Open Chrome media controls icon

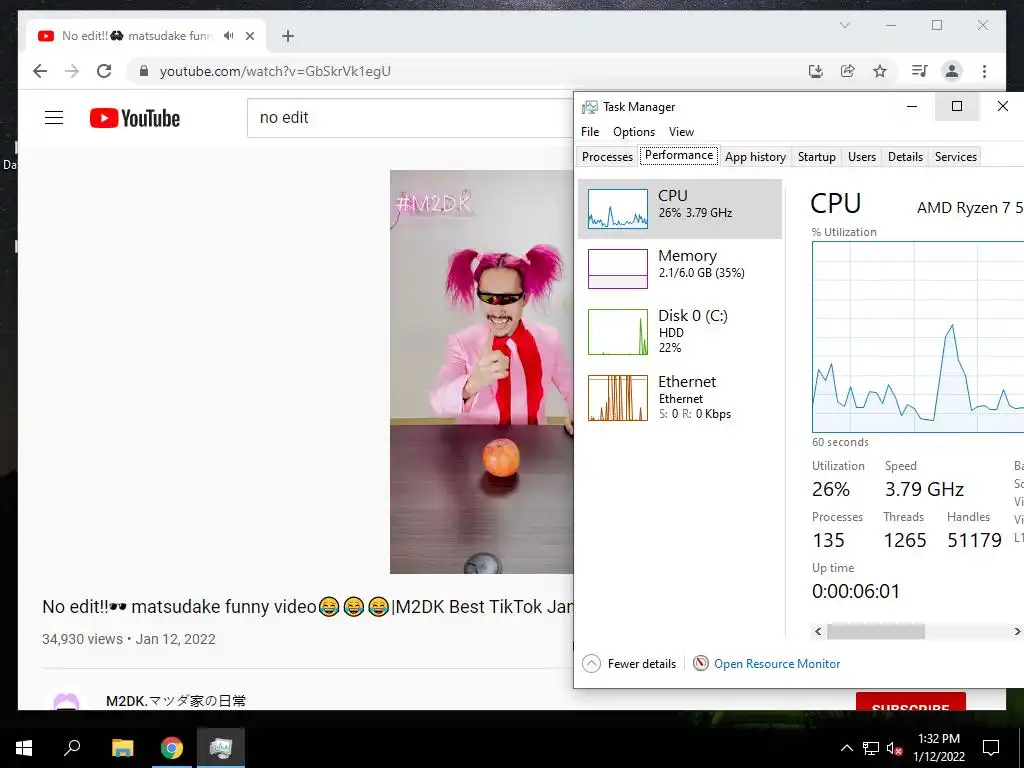pos(919,71)
